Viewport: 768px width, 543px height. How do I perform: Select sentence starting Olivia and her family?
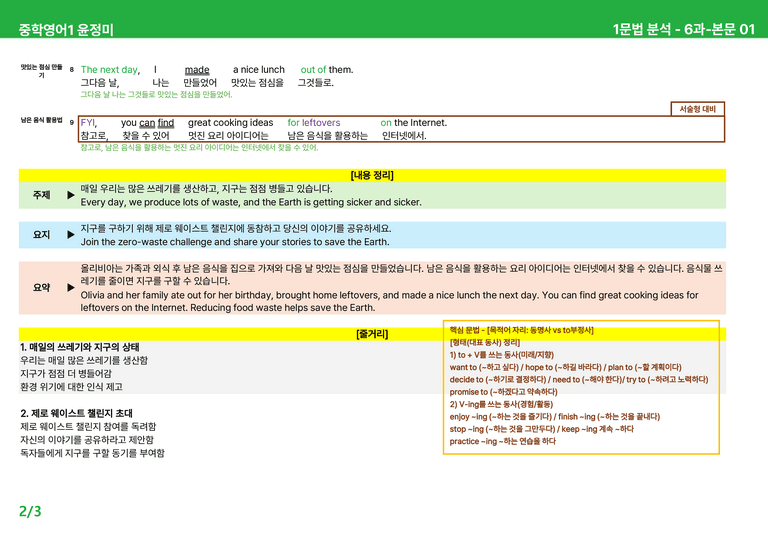(x=389, y=301)
